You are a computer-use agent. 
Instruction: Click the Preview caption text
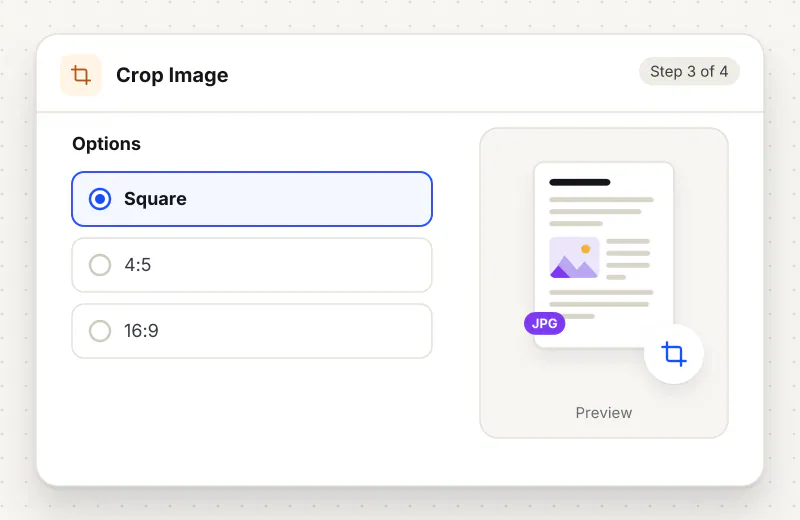point(604,412)
